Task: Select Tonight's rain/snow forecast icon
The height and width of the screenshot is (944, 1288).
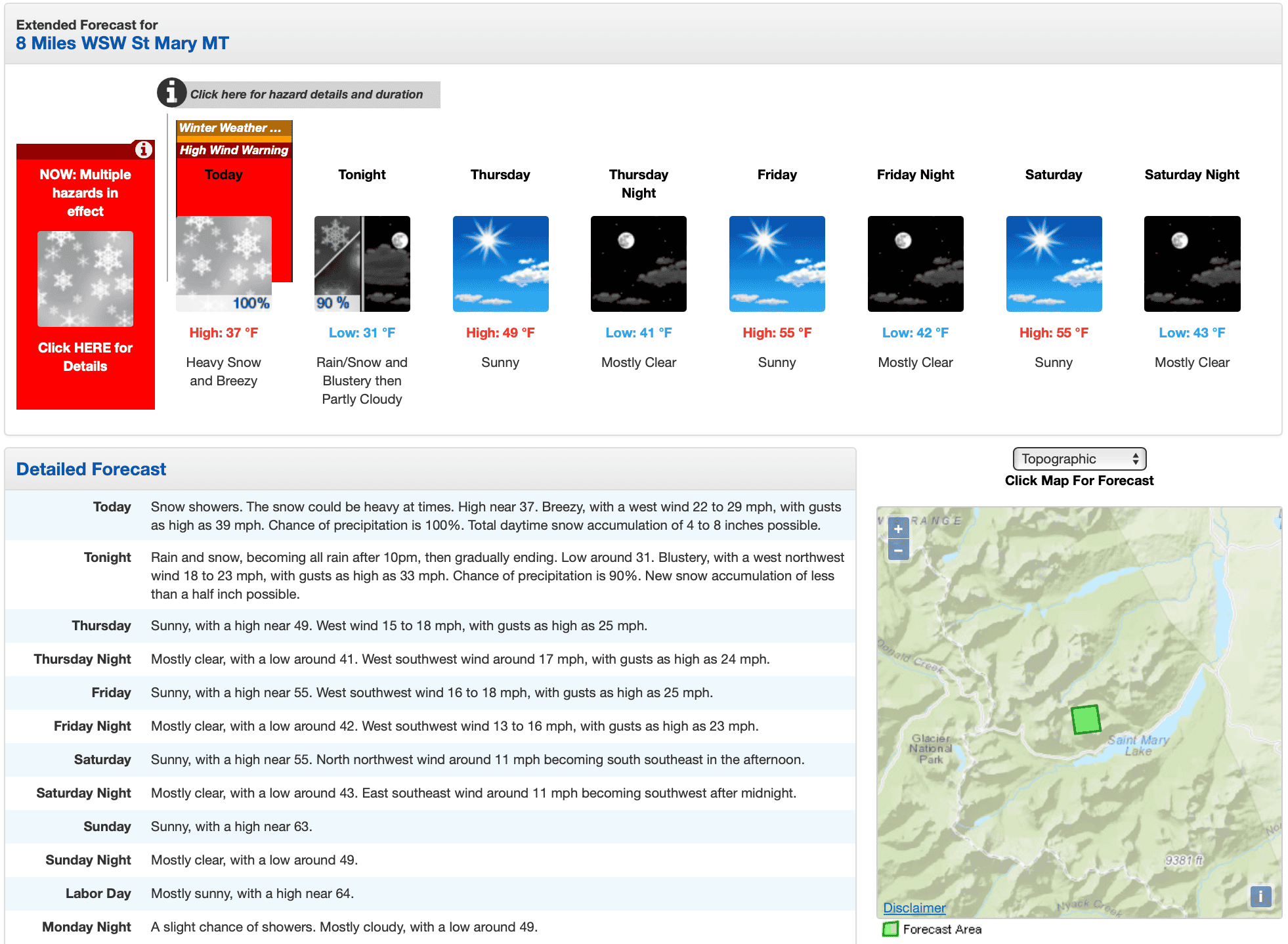Action: pyautogui.click(x=362, y=264)
